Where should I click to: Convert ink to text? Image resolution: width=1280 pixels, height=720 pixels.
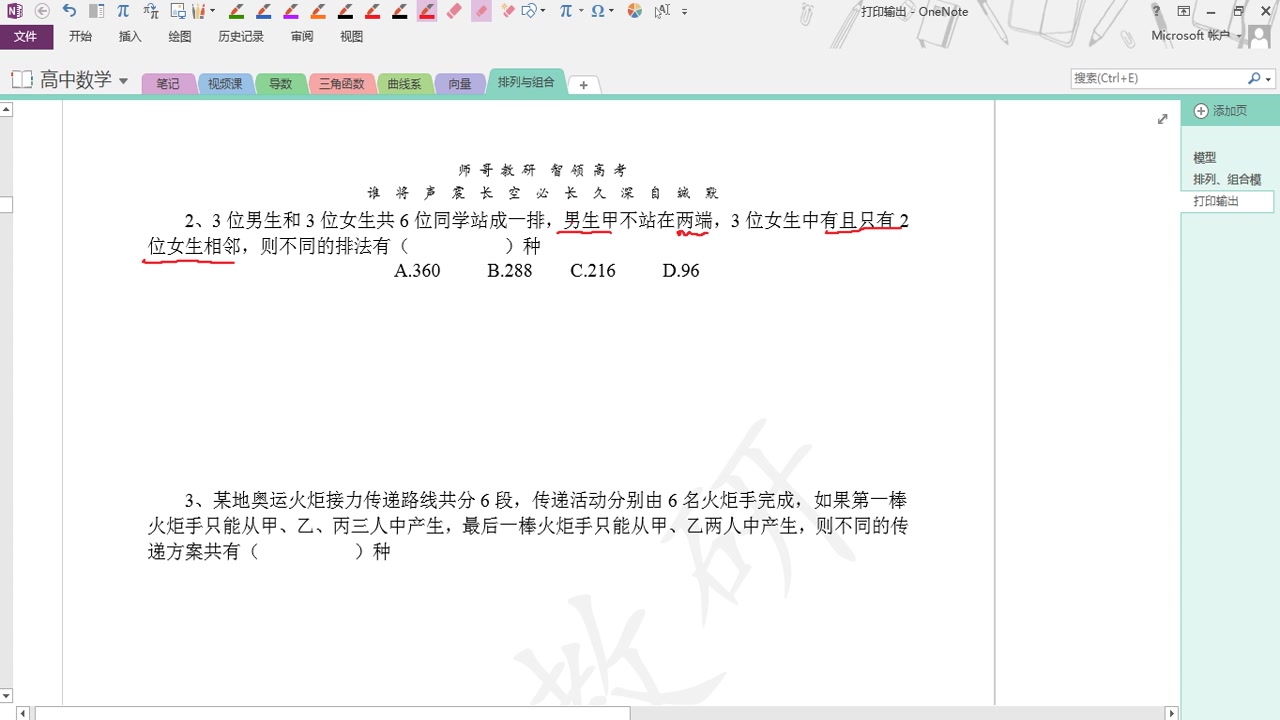[x=663, y=11]
